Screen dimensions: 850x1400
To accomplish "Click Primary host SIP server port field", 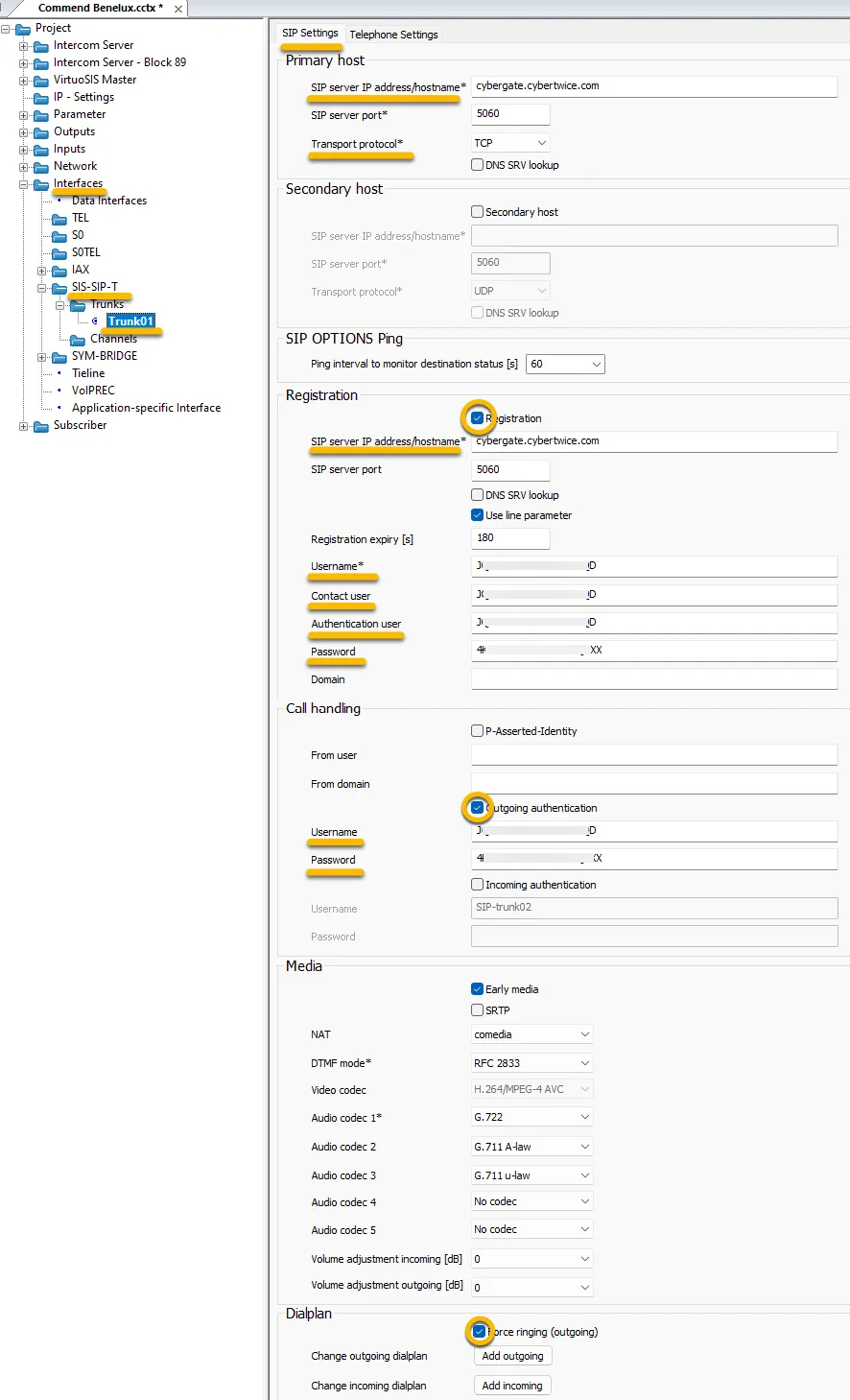I will pyautogui.click(x=510, y=114).
